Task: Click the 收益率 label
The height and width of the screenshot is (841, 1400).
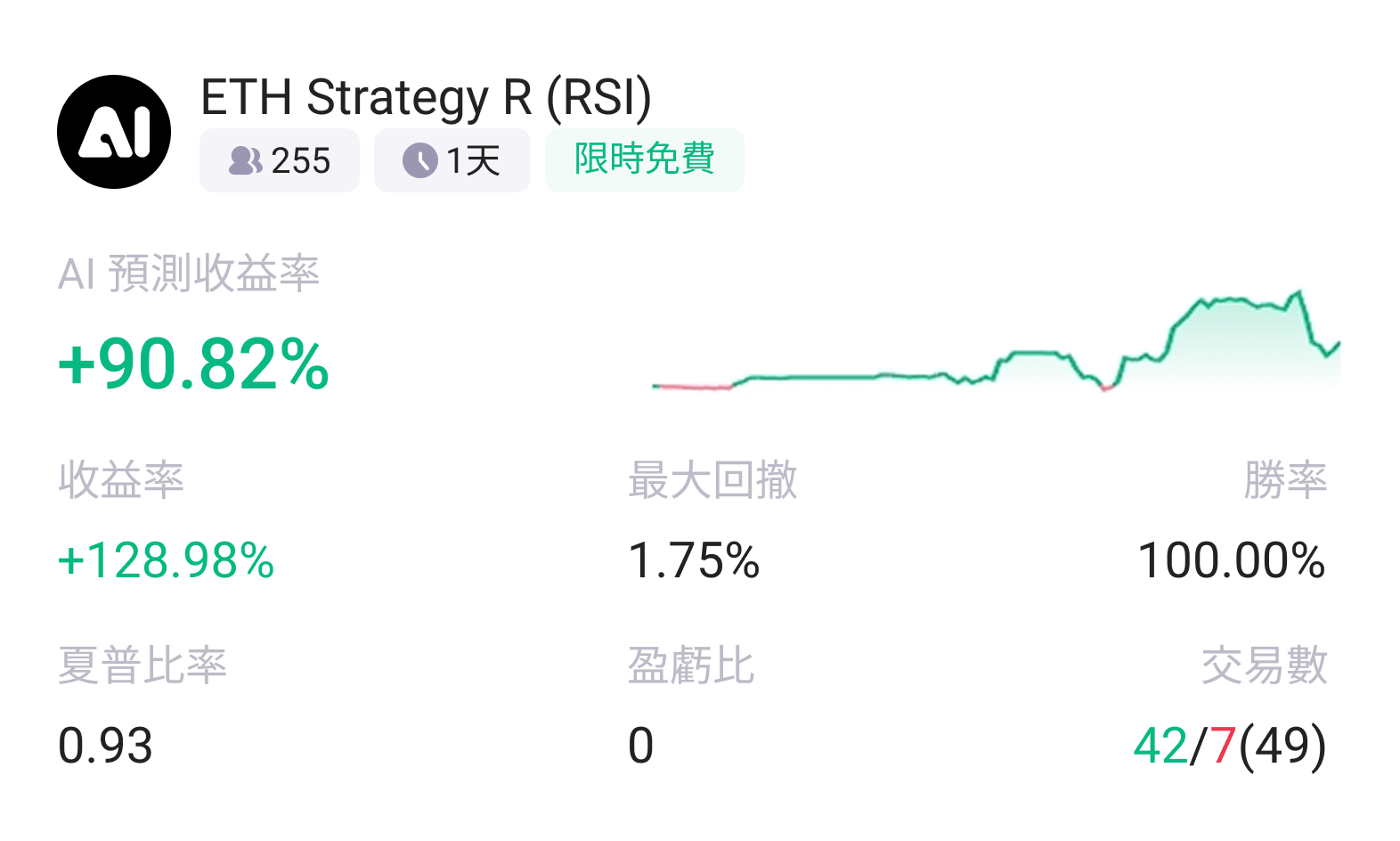Action: (121, 480)
